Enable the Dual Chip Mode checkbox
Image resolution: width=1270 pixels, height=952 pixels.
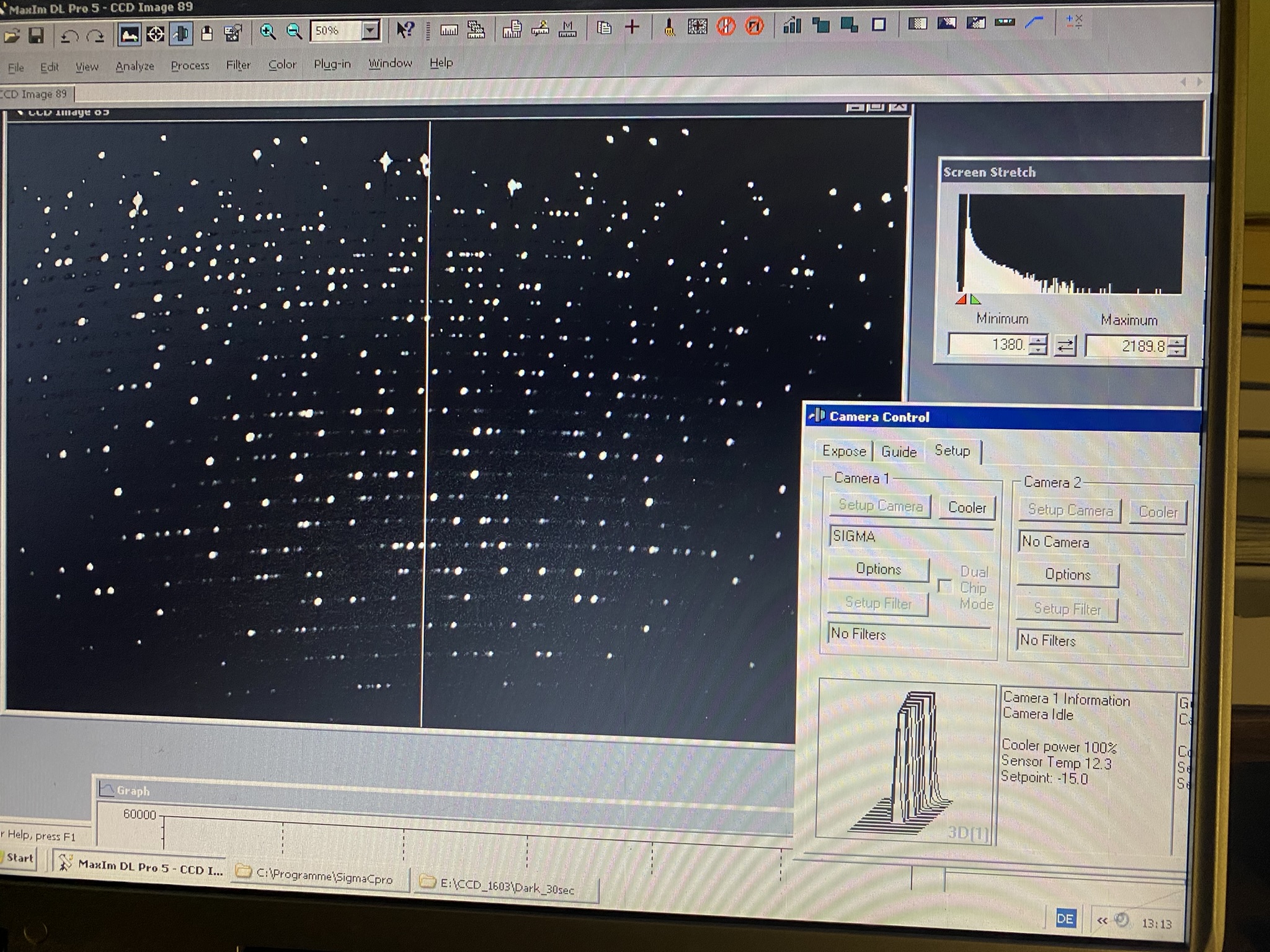click(944, 586)
